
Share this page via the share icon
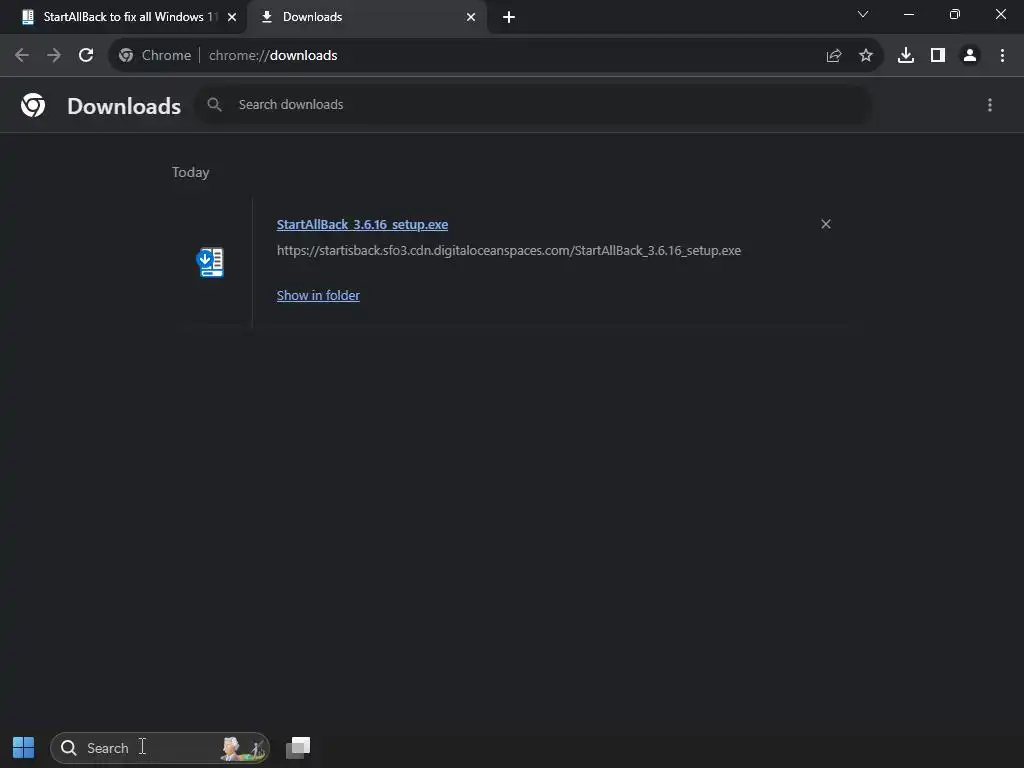pyautogui.click(x=834, y=56)
